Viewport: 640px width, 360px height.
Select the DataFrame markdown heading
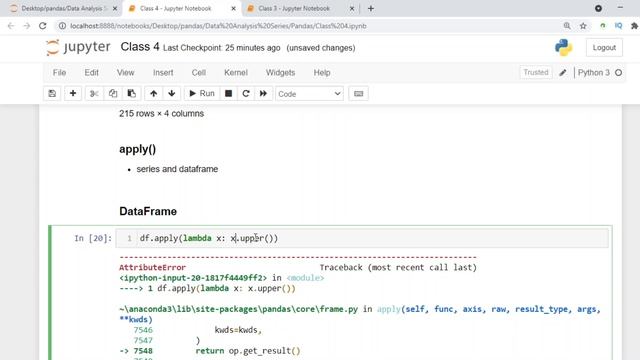click(148, 211)
